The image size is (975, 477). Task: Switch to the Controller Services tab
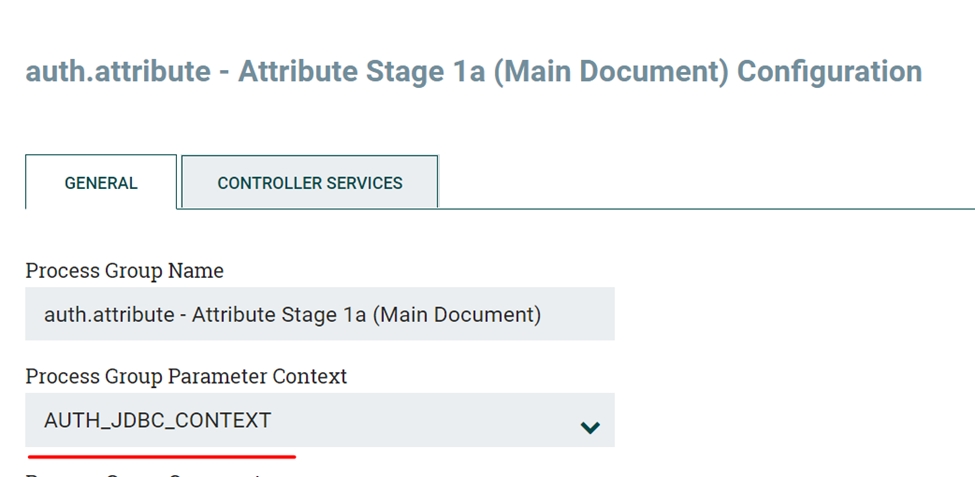tap(310, 183)
